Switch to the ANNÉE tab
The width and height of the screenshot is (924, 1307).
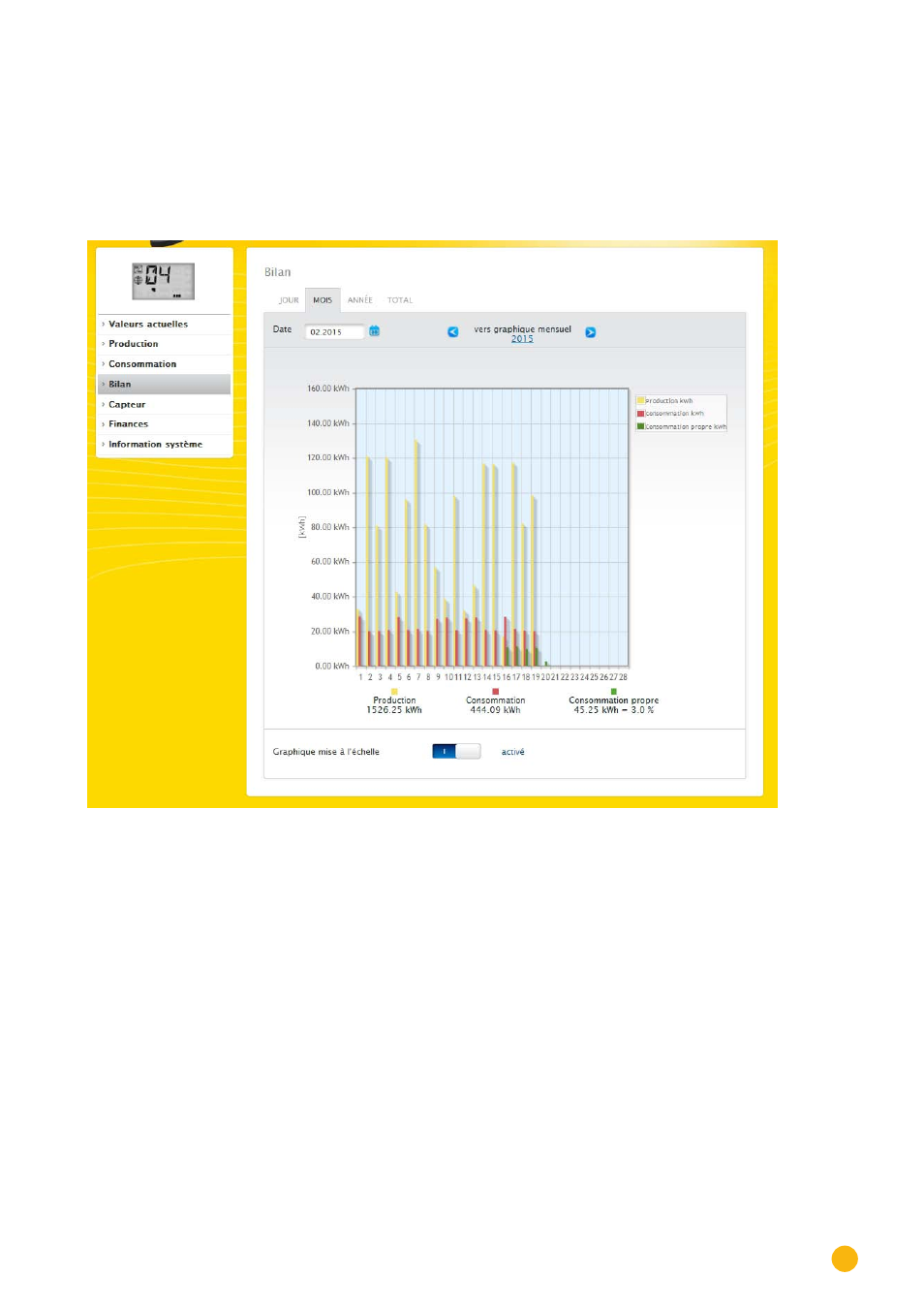pos(359,300)
